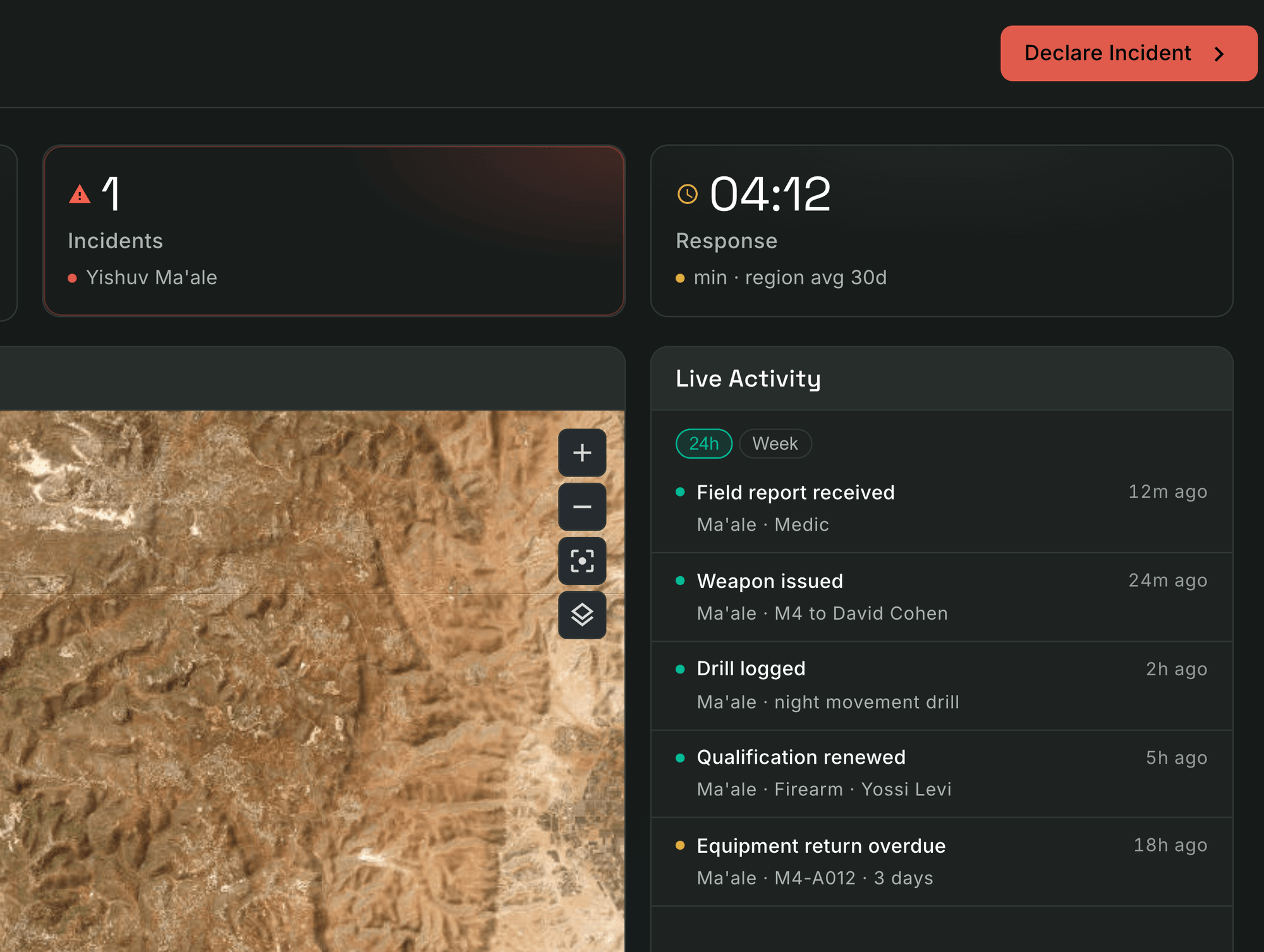Click the 2h ago timestamp
The height and width of the screenshot is (952, 1264).
click(x=1177, y=669)
